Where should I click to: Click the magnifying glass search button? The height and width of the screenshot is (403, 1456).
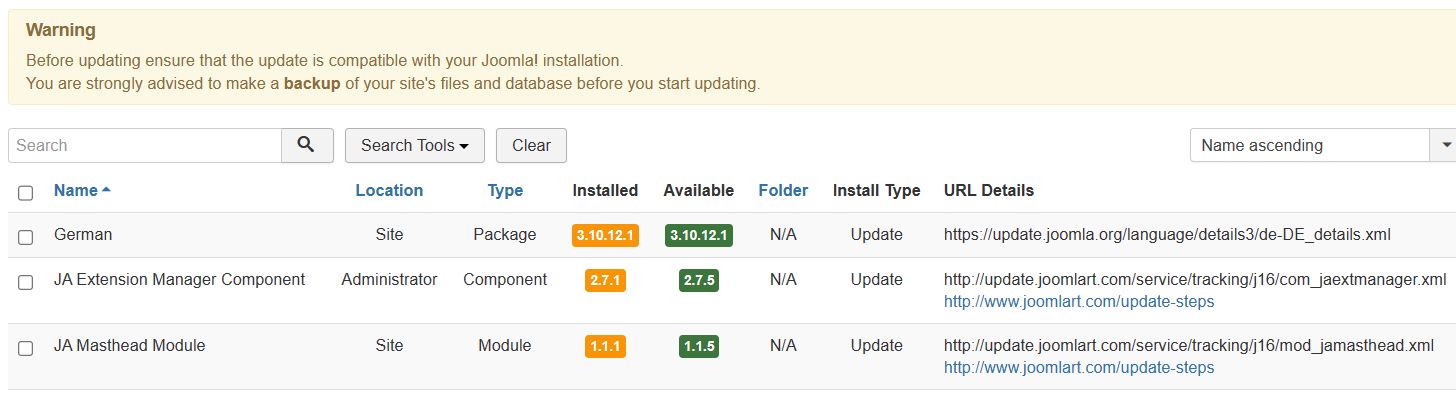[x=307, y=145]
